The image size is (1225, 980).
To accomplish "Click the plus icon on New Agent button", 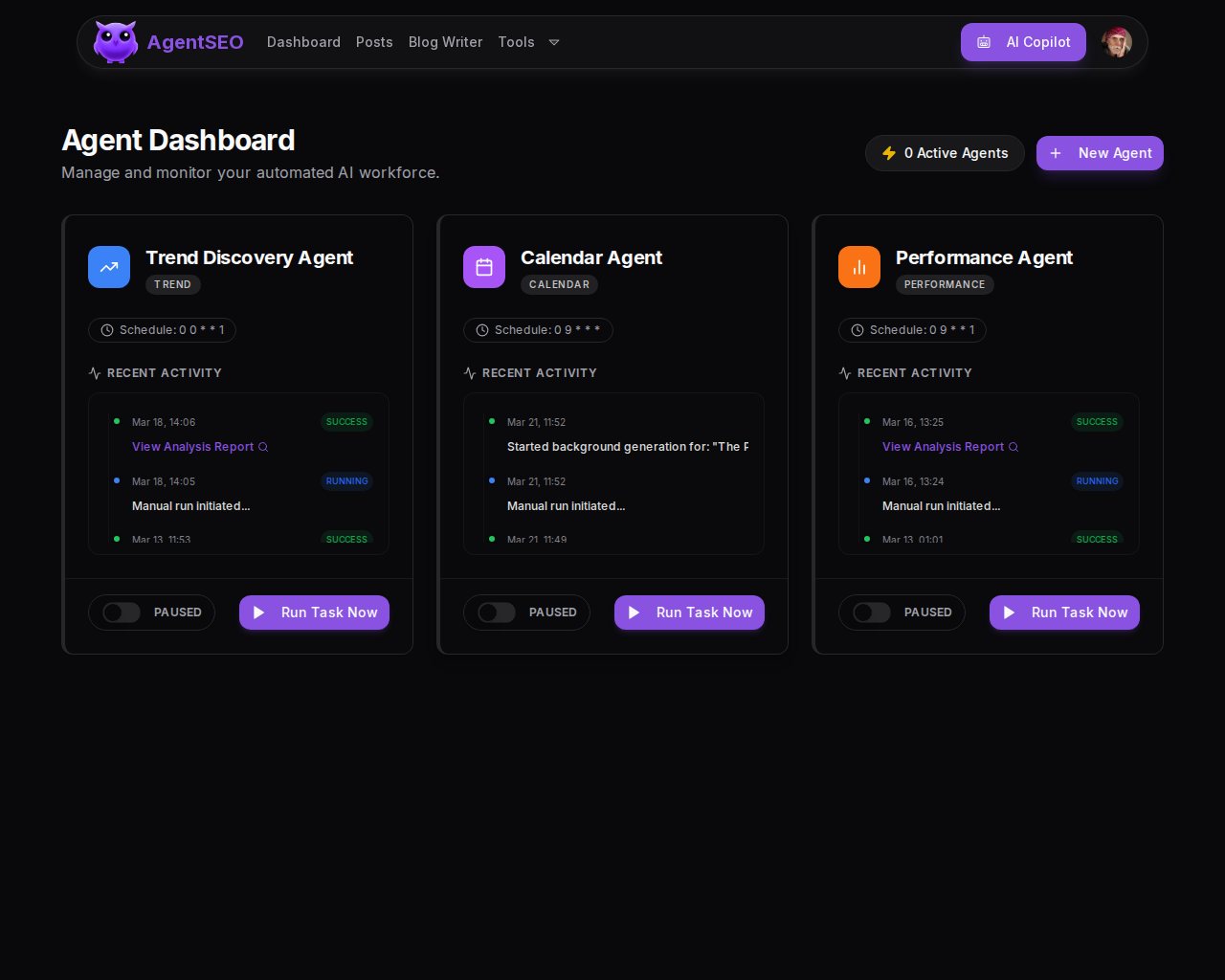I will [x=1056, y=153].
